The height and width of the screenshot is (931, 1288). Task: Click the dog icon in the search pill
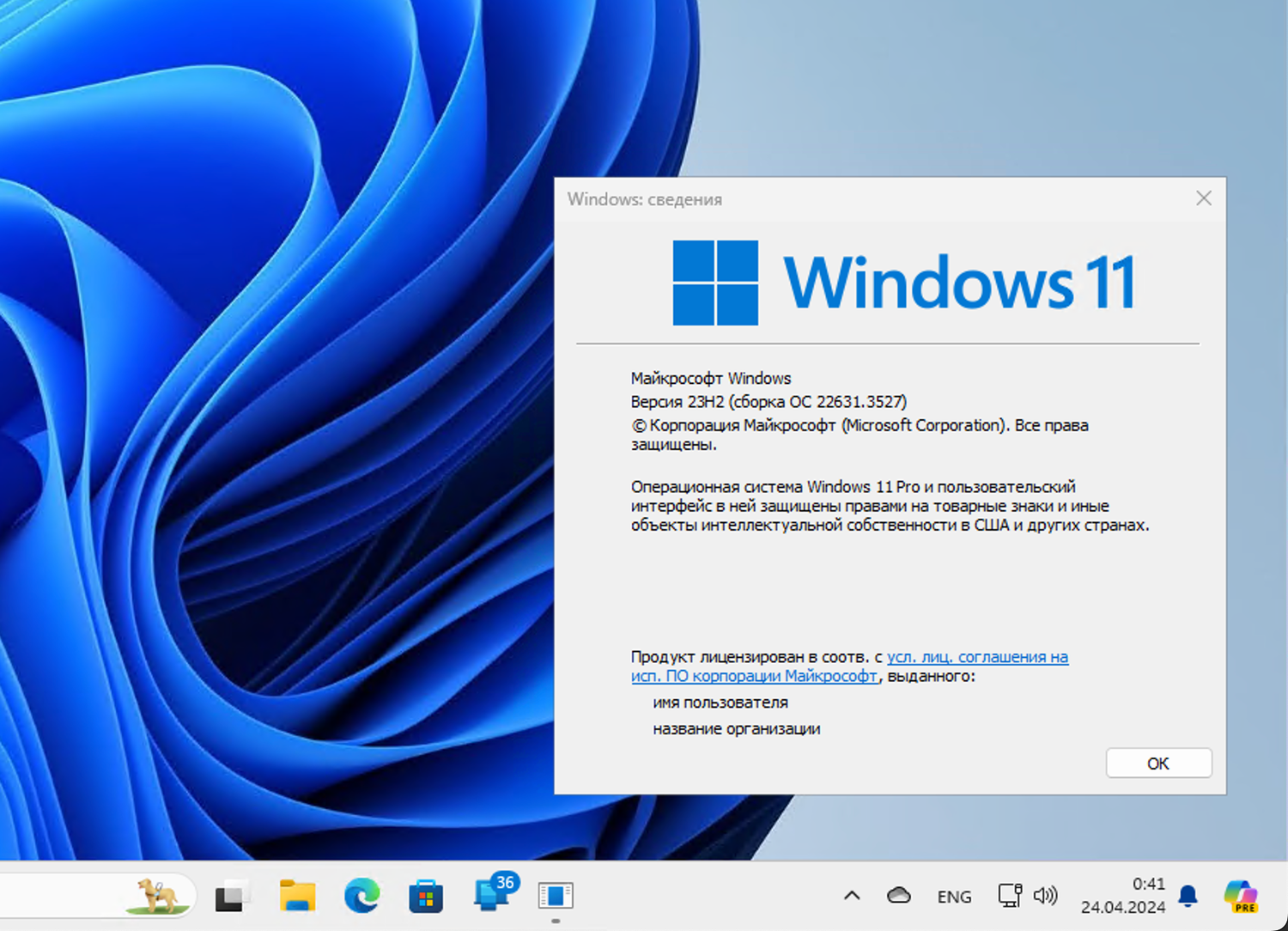tap(158, 895)
